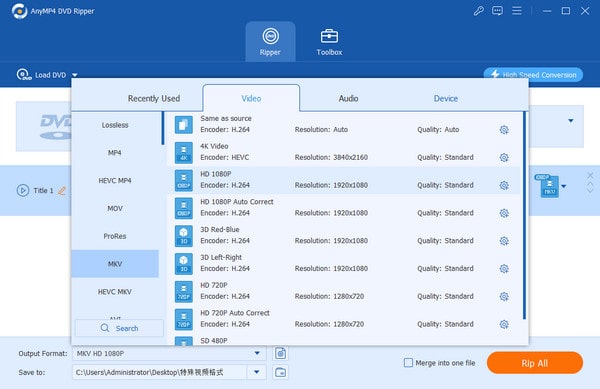600x389 pixels.
Task: Open the hamburger menu icon
Action: point(517,11)
